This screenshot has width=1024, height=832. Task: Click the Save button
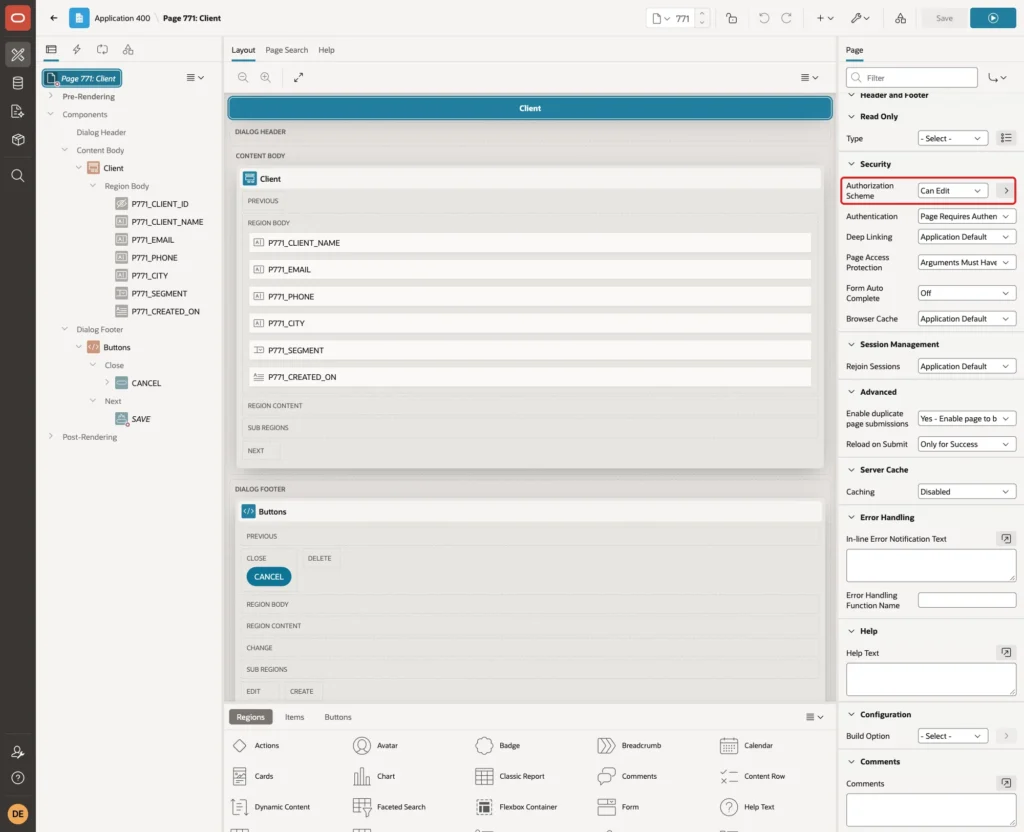(x=944, y=18)
